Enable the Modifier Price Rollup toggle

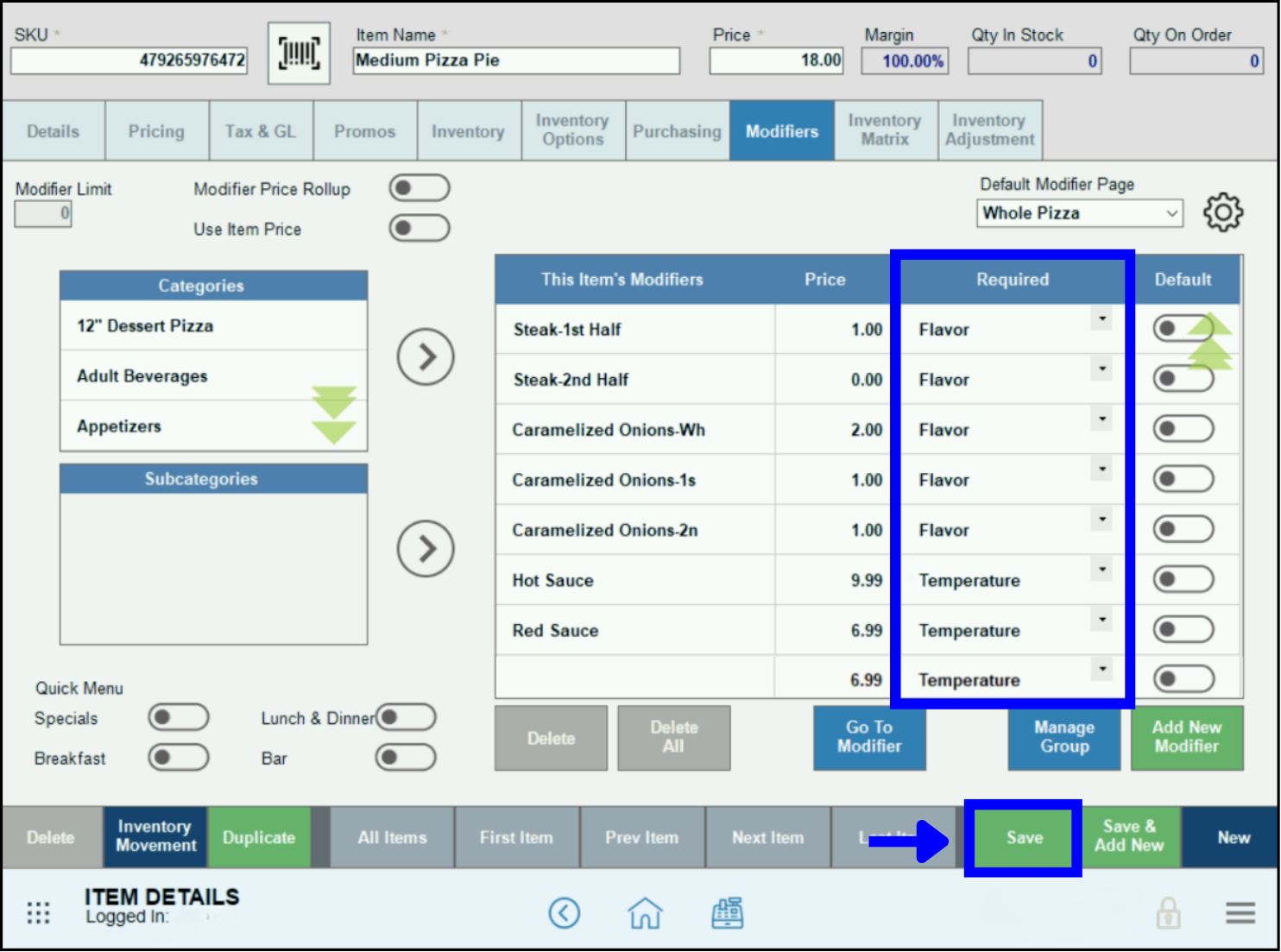(x=420, y=187)
